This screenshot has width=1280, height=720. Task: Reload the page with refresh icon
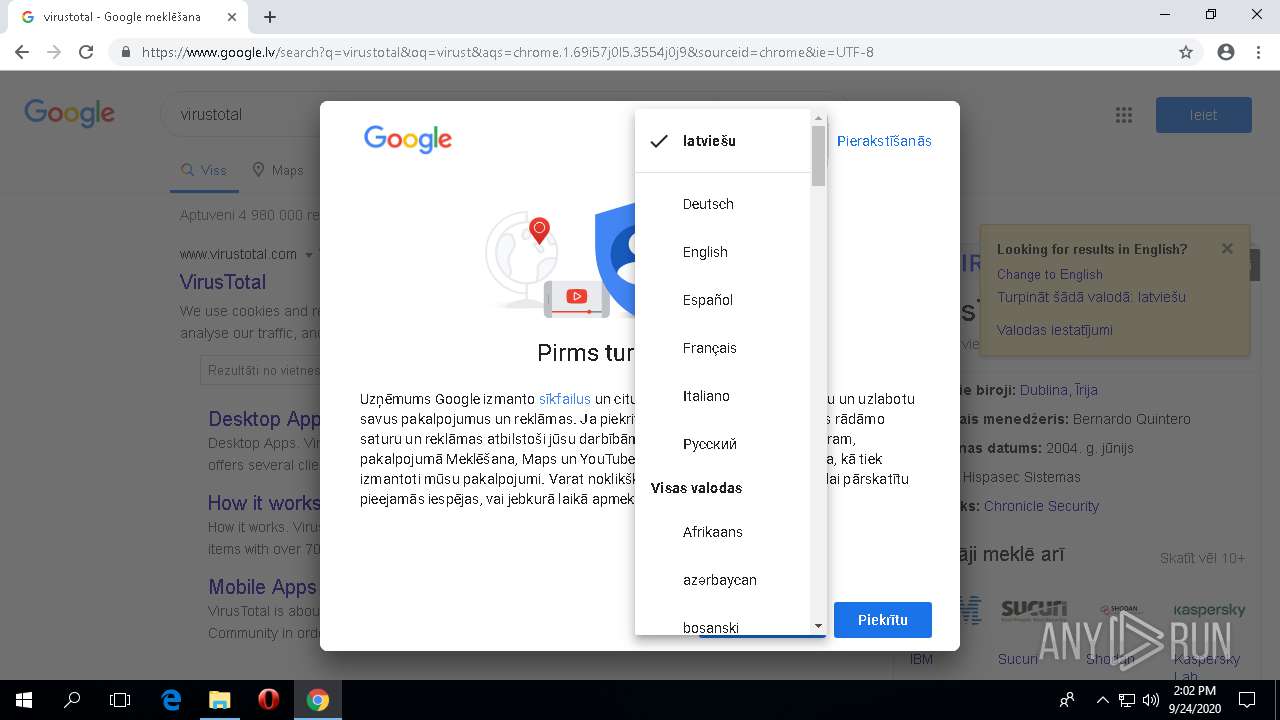86,52
